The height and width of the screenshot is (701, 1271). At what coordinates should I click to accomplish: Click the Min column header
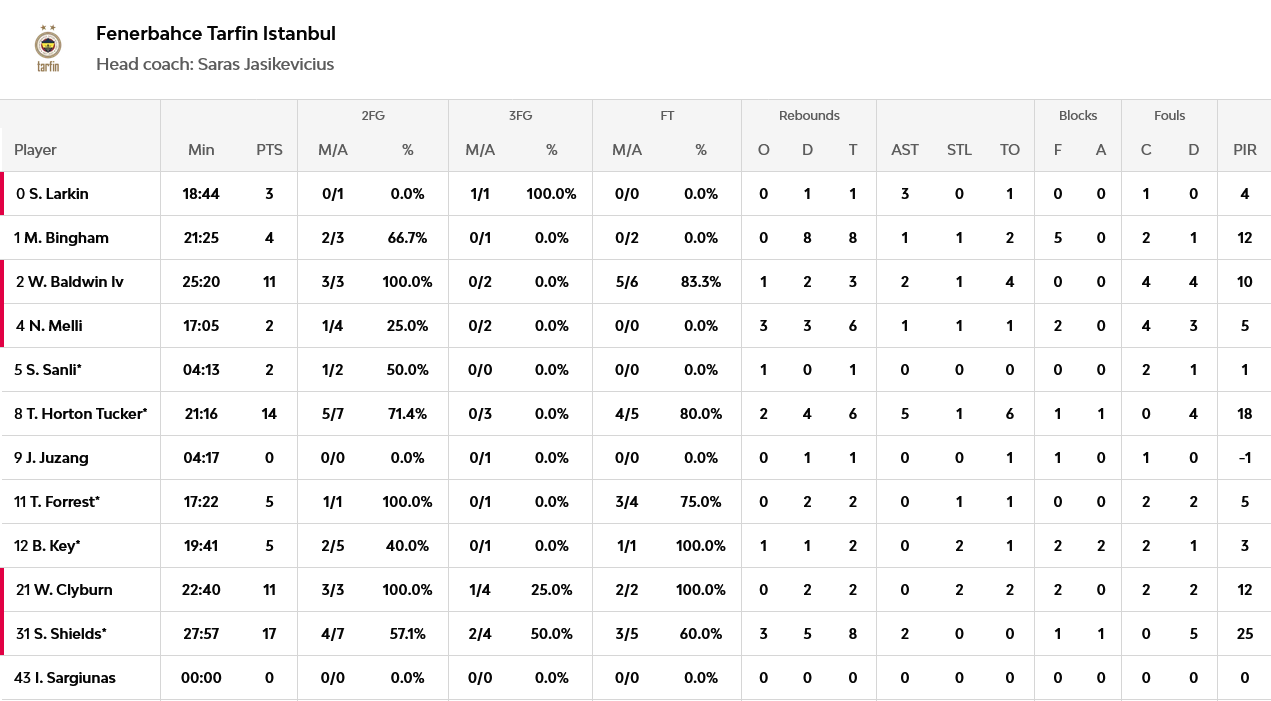(x=201, y=150)
